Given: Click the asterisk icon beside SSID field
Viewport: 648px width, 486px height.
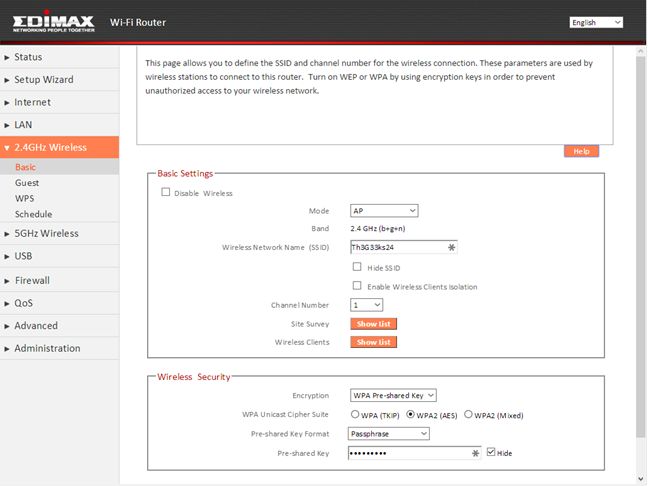Looking at the screenshot, I should click(451, 246).
